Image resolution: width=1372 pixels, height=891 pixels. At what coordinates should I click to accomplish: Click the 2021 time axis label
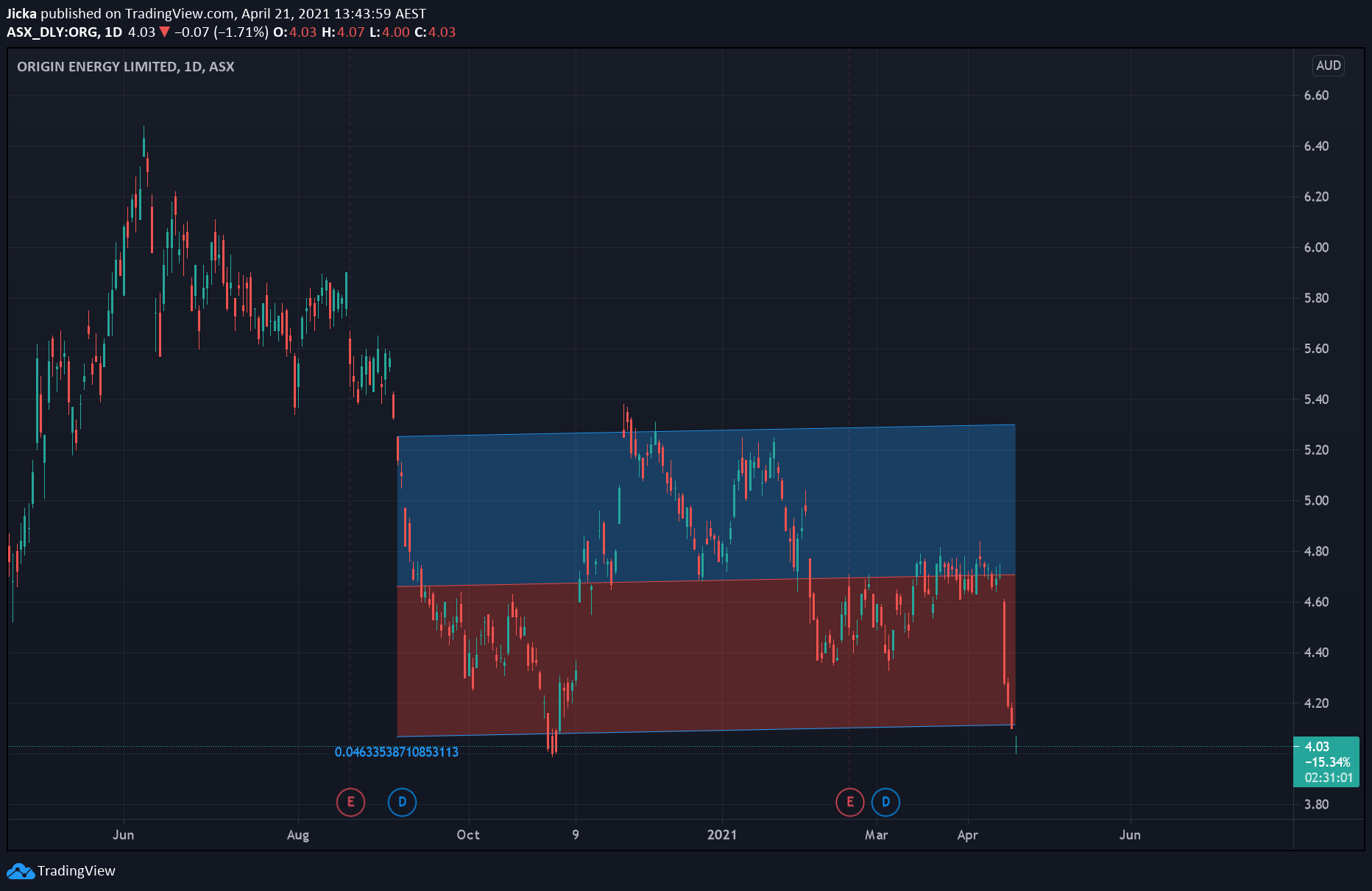(x=721, y=835)
